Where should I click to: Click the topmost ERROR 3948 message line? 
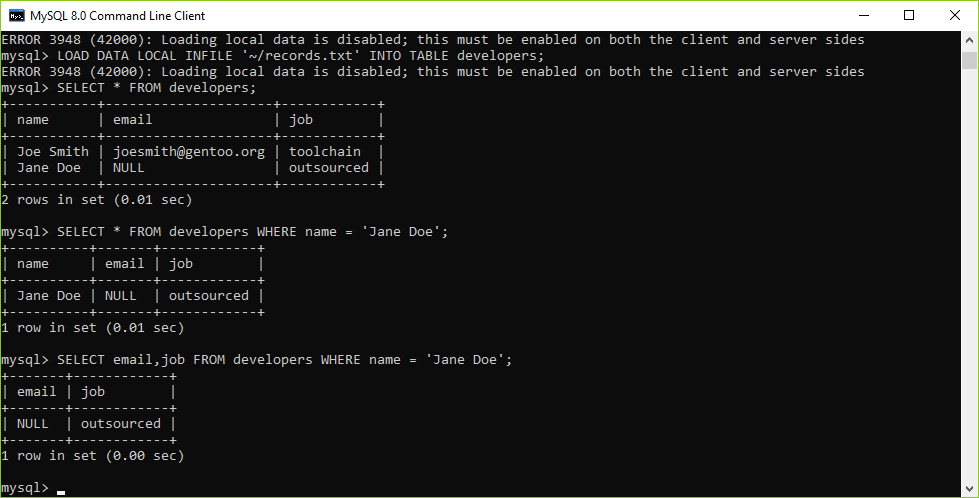[433, 40]
